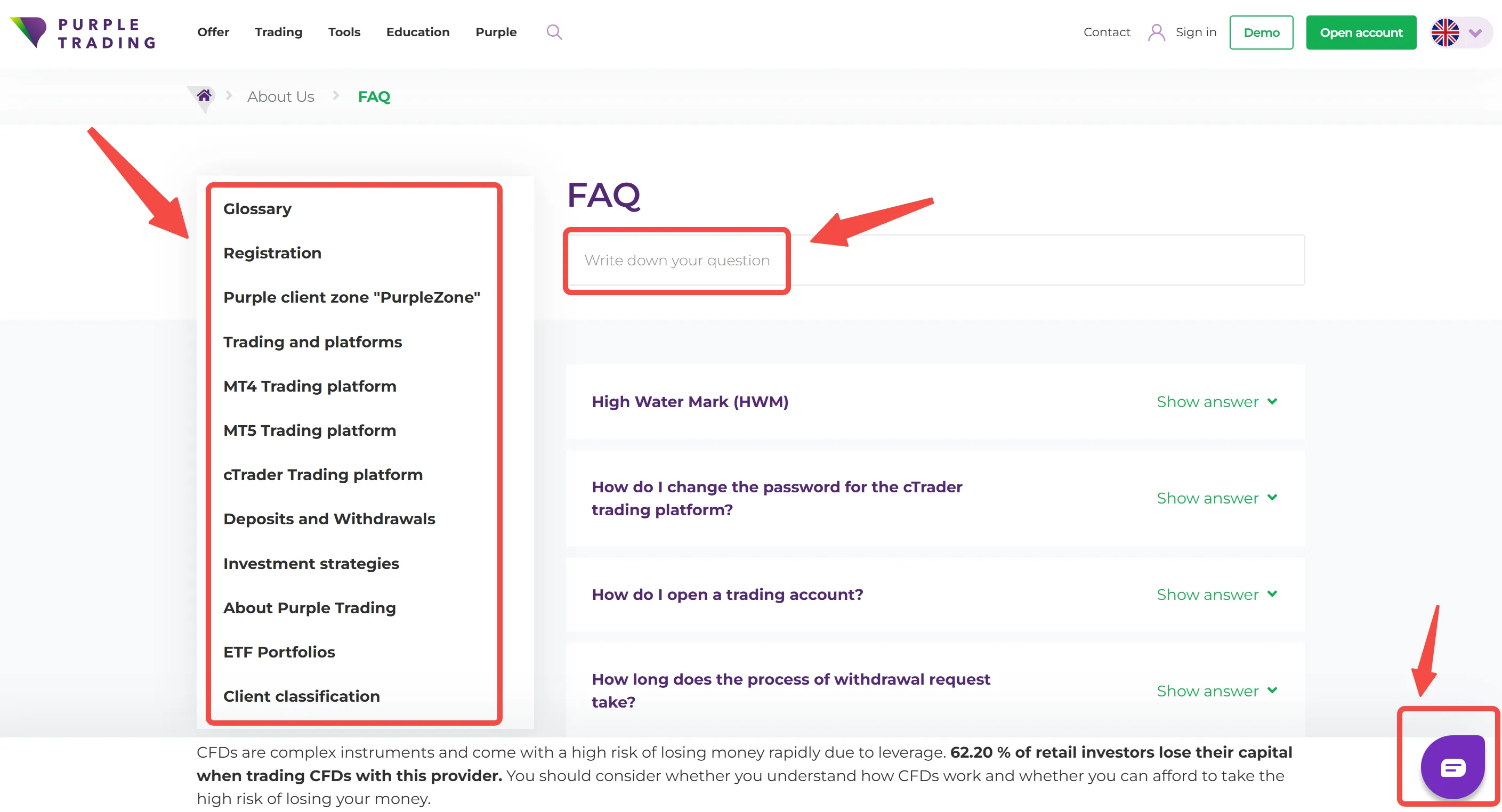The image size is (1502, 812).
Task: Select Deposits and Withdrawals category
Action: (x=329, y=519)
